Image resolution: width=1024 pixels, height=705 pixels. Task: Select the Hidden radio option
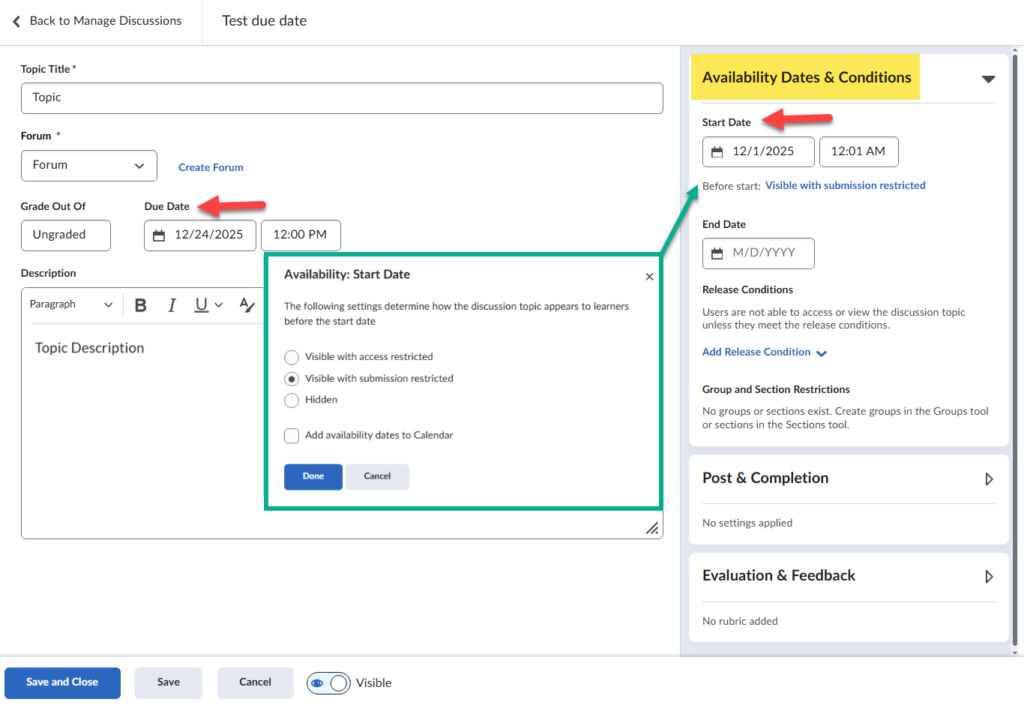pos(292,400)
